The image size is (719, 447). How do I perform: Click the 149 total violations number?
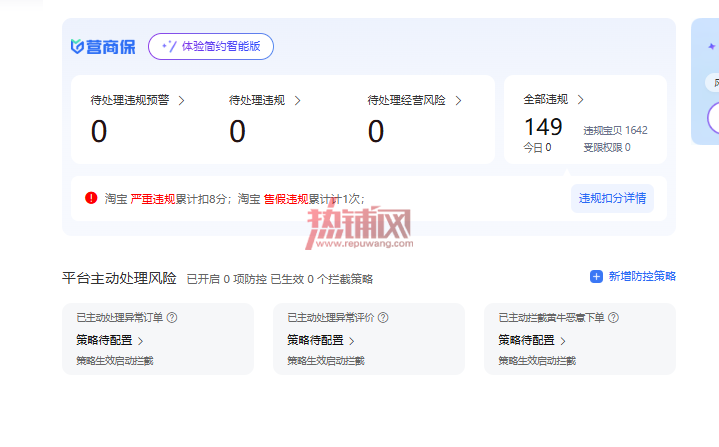pyautogui.click(x=543, y=127)
